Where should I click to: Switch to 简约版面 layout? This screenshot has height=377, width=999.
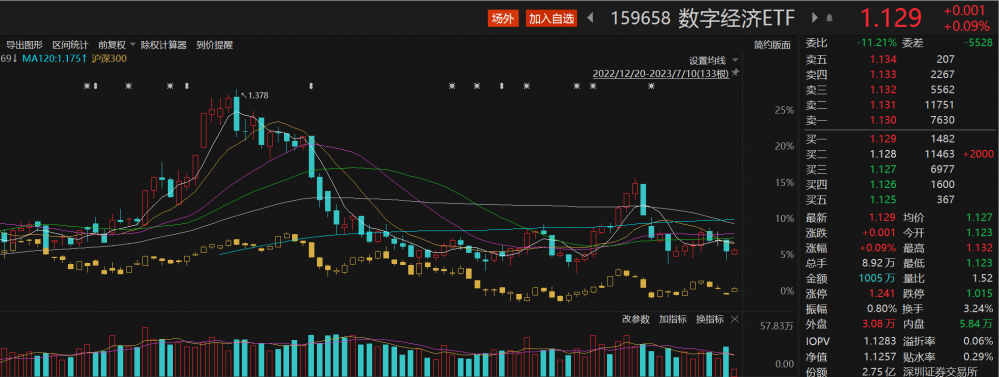click(772, 45)
